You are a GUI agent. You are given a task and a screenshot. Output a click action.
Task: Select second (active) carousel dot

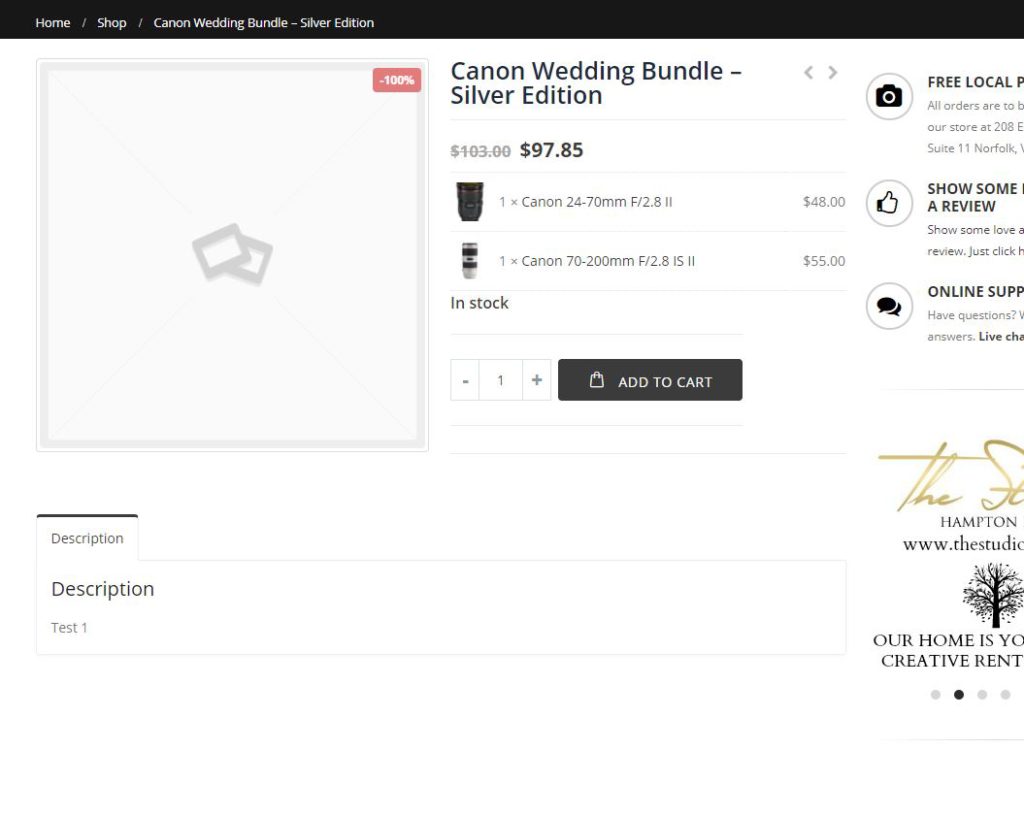click(x=959, y=694)
